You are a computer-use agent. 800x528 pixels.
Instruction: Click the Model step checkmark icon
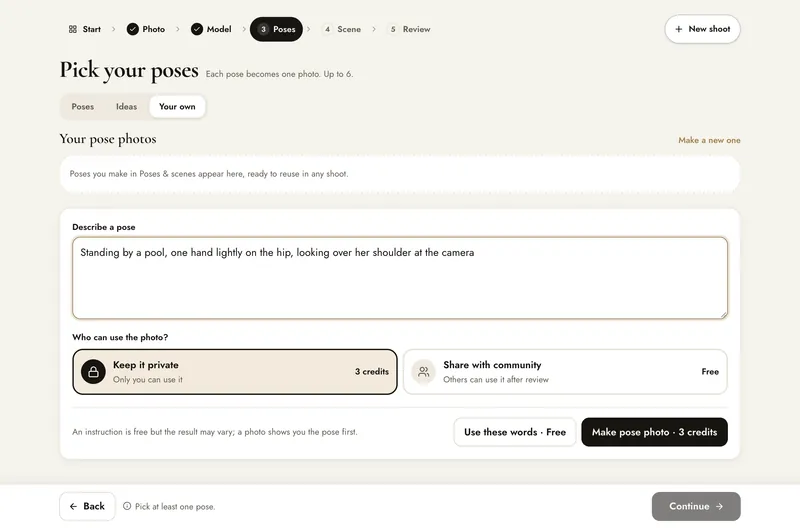[x=197, y=29]
